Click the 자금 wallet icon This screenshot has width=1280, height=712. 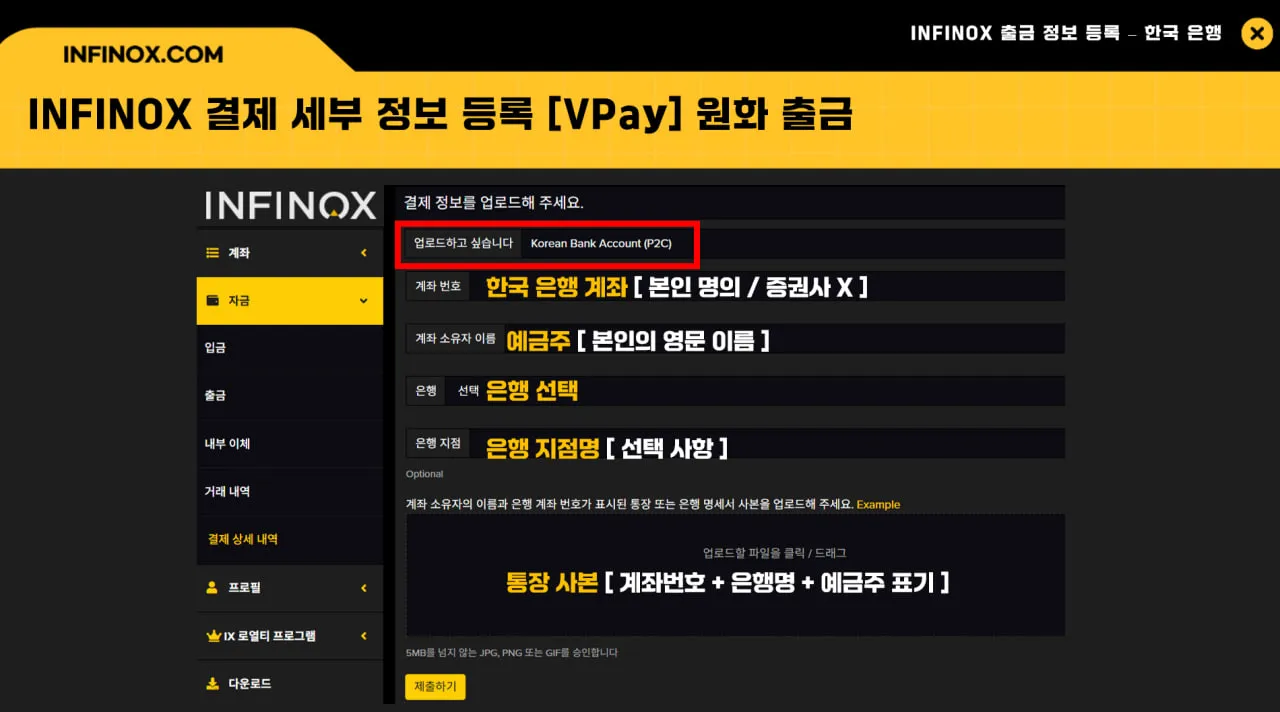pos(212,300)
